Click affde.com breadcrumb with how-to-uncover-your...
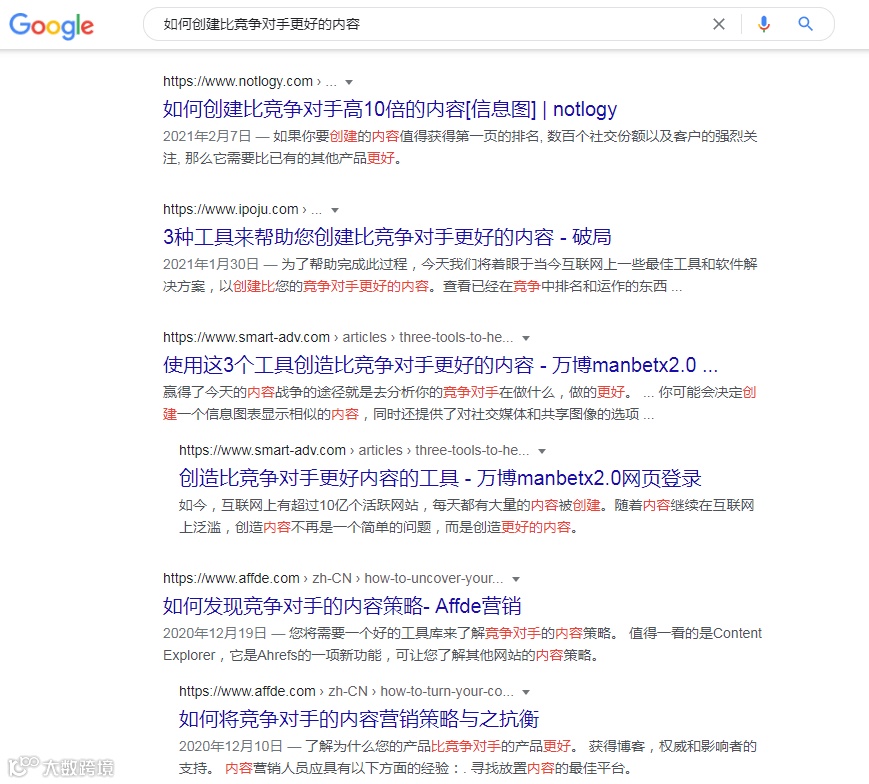Viewport: 869px width, 784px height. (333, 578)
